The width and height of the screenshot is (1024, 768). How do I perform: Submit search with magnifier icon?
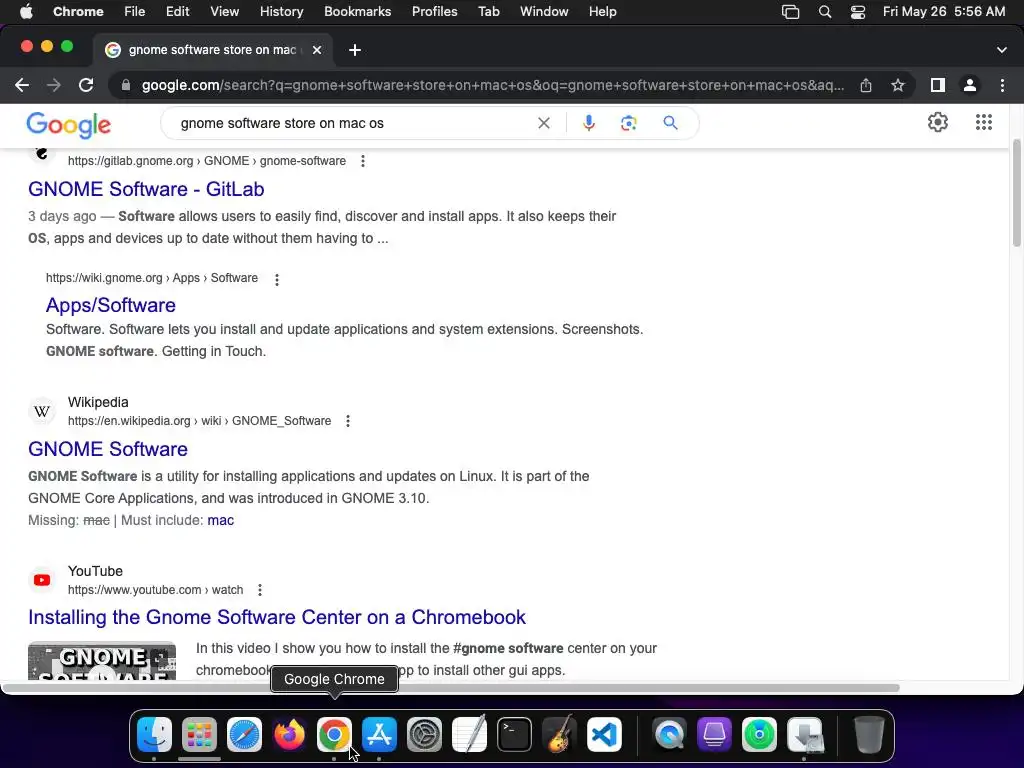coord(670,123)
